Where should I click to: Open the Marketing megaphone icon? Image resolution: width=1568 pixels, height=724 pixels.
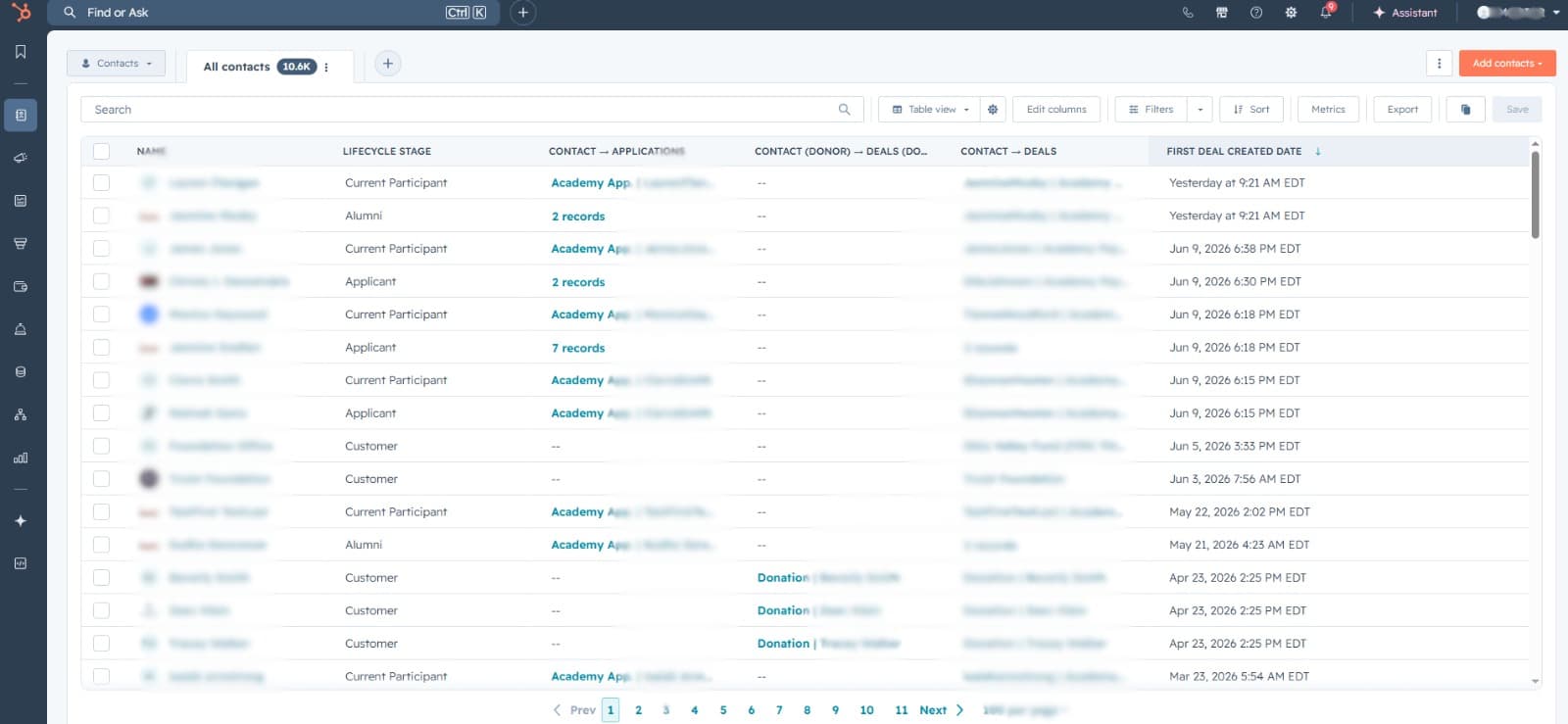pos(21,158)
